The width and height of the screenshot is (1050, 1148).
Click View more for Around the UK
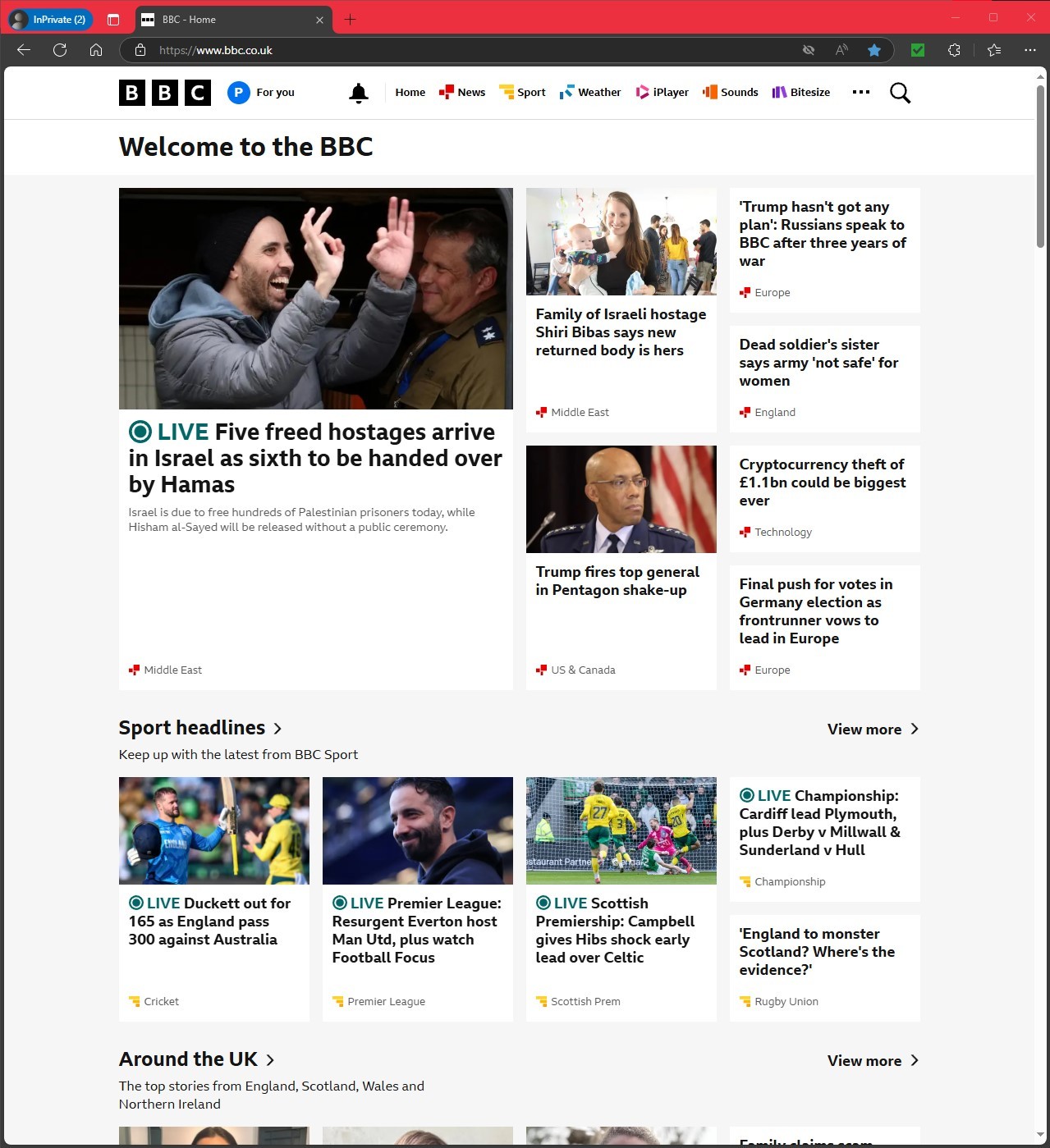click(x=873, y=1061)
